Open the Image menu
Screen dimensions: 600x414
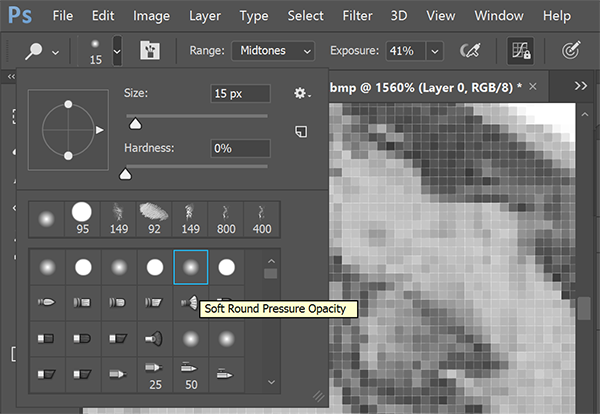151,16
